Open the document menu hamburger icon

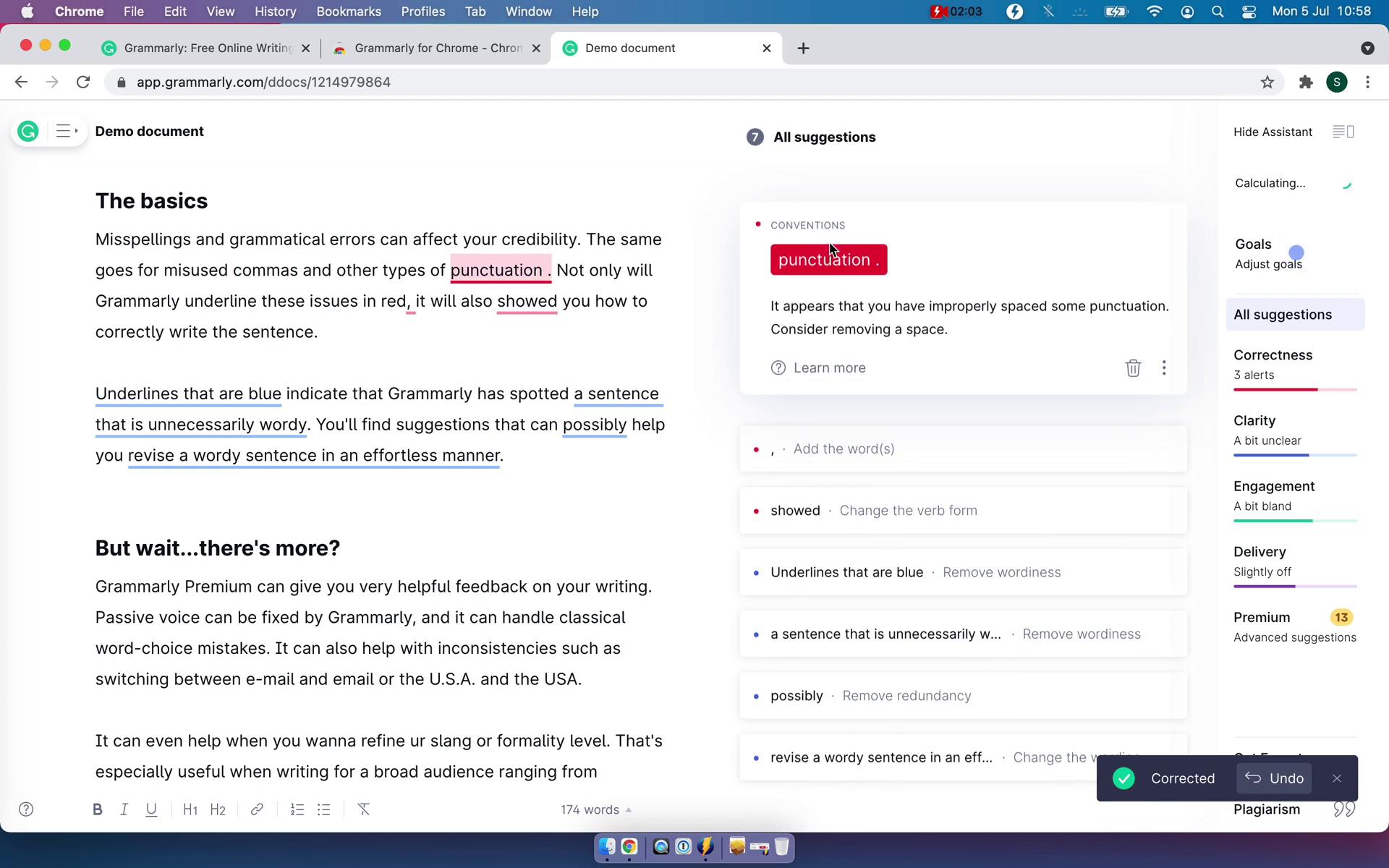[67, 132]
